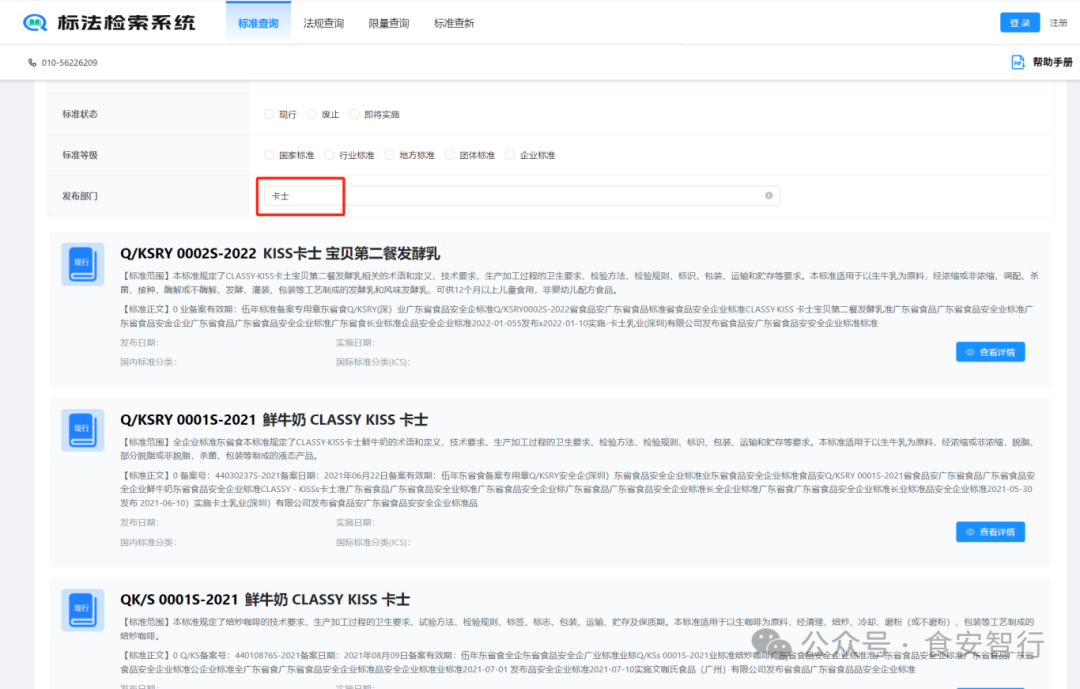
Task: View details of Q/KSRY 0001S-2021 via 查看详情
Action: coord(990,532)
